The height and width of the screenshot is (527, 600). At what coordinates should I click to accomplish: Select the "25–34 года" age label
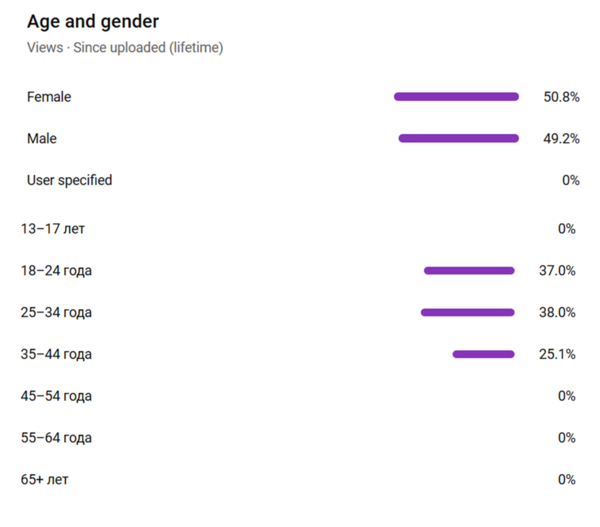click(x=56, y=312)
